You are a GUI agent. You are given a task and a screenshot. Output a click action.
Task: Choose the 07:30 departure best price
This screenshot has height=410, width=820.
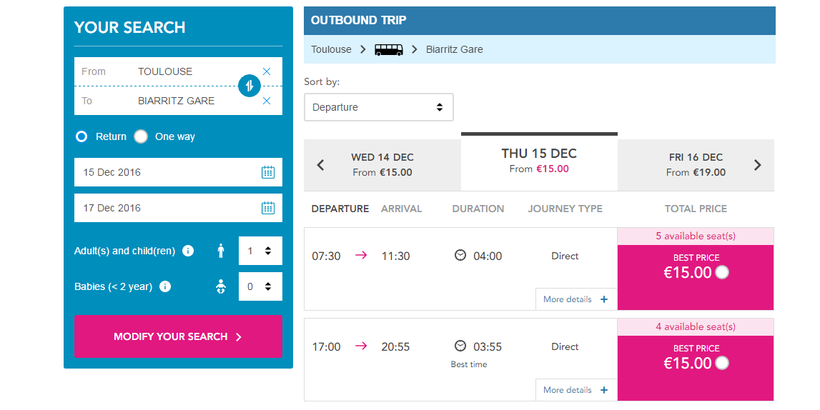tap(722, 272)
